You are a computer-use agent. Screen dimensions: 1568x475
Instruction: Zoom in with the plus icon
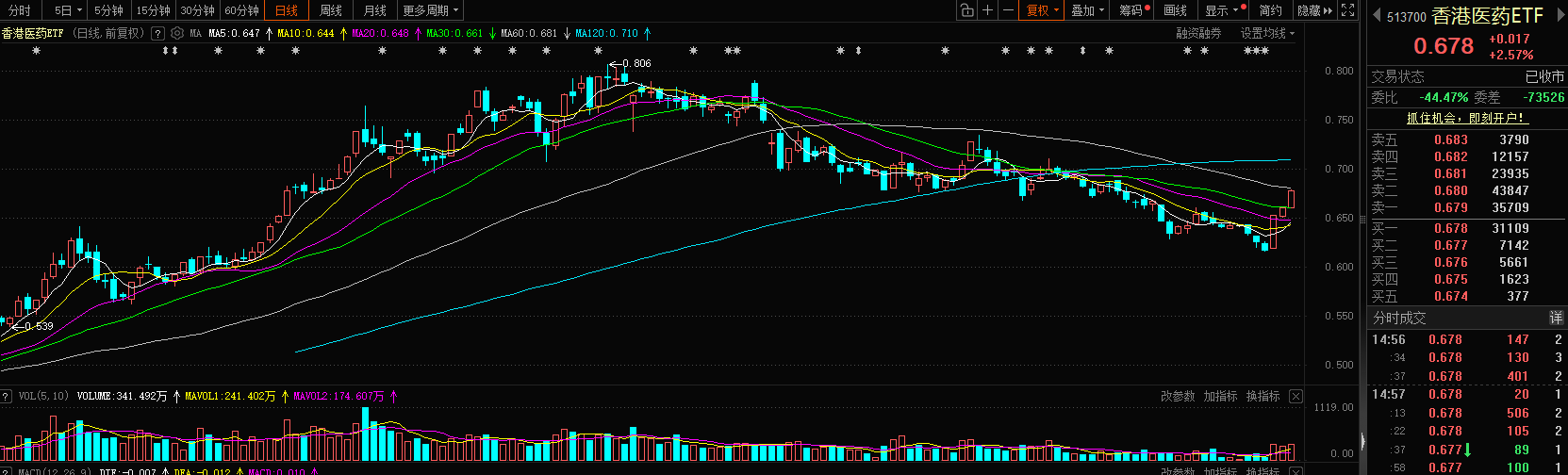pyautogui.click(x=987, y=10)
